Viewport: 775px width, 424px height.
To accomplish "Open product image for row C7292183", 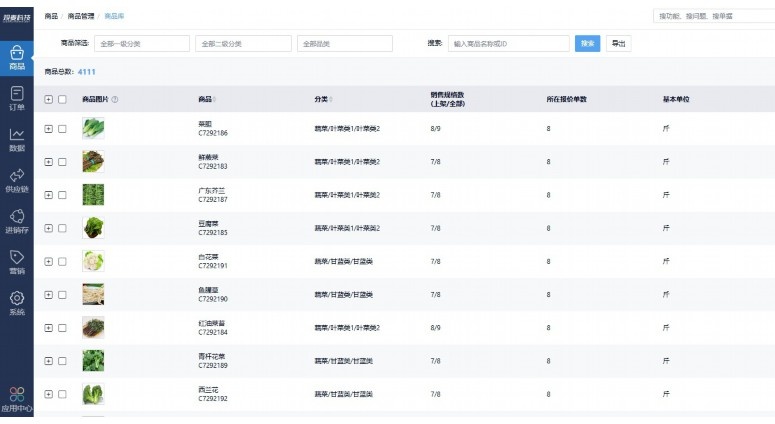I will (93, 162).
